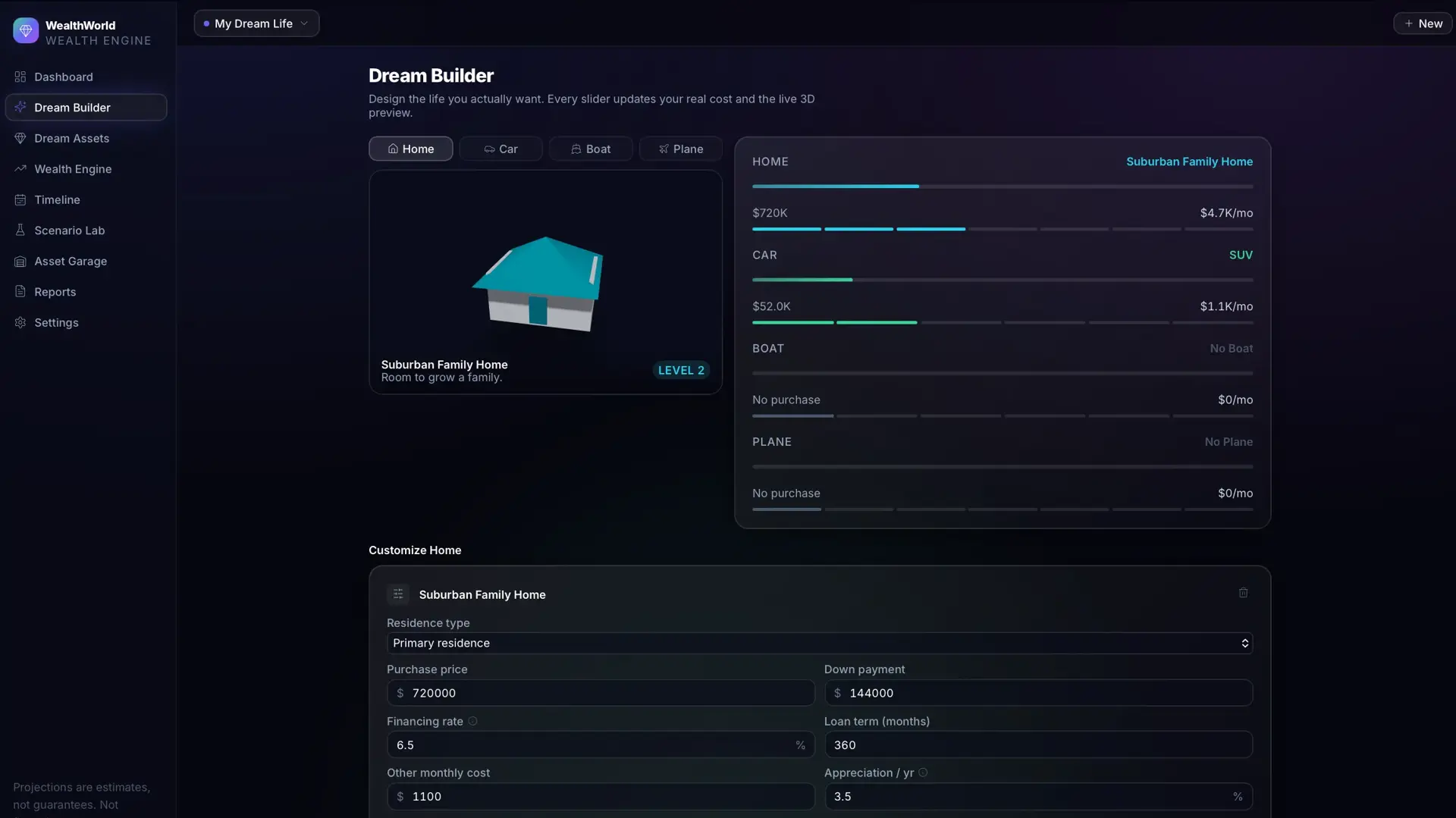Click the SUV label in summary
Screen dimensions: 1456x818
1241,255
